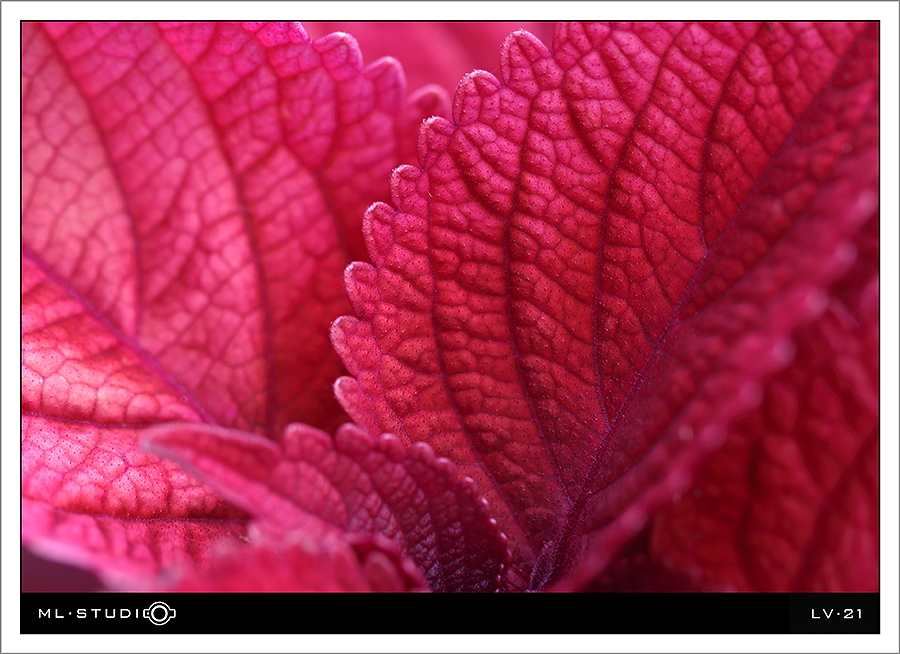900x654 pixels.
Task: Click the ML·STUDIO caption text
Action: tap(107, 613)
